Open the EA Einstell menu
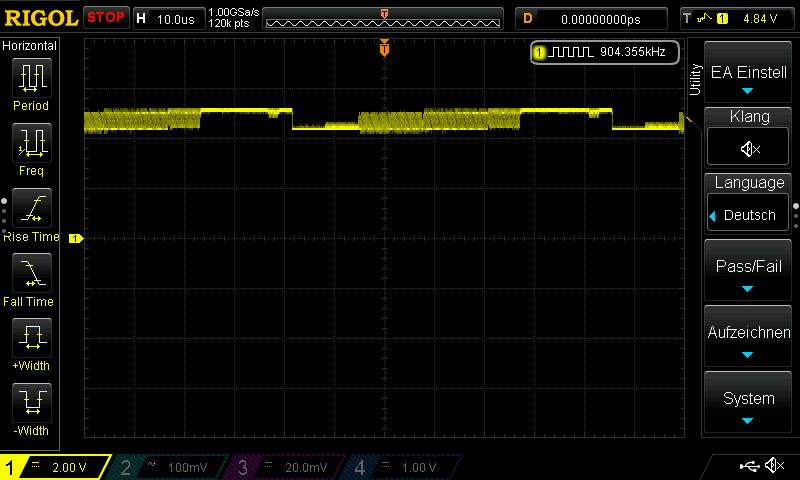Image resolution: width=800 pixels, height=480 pixels. coord(748,72)
